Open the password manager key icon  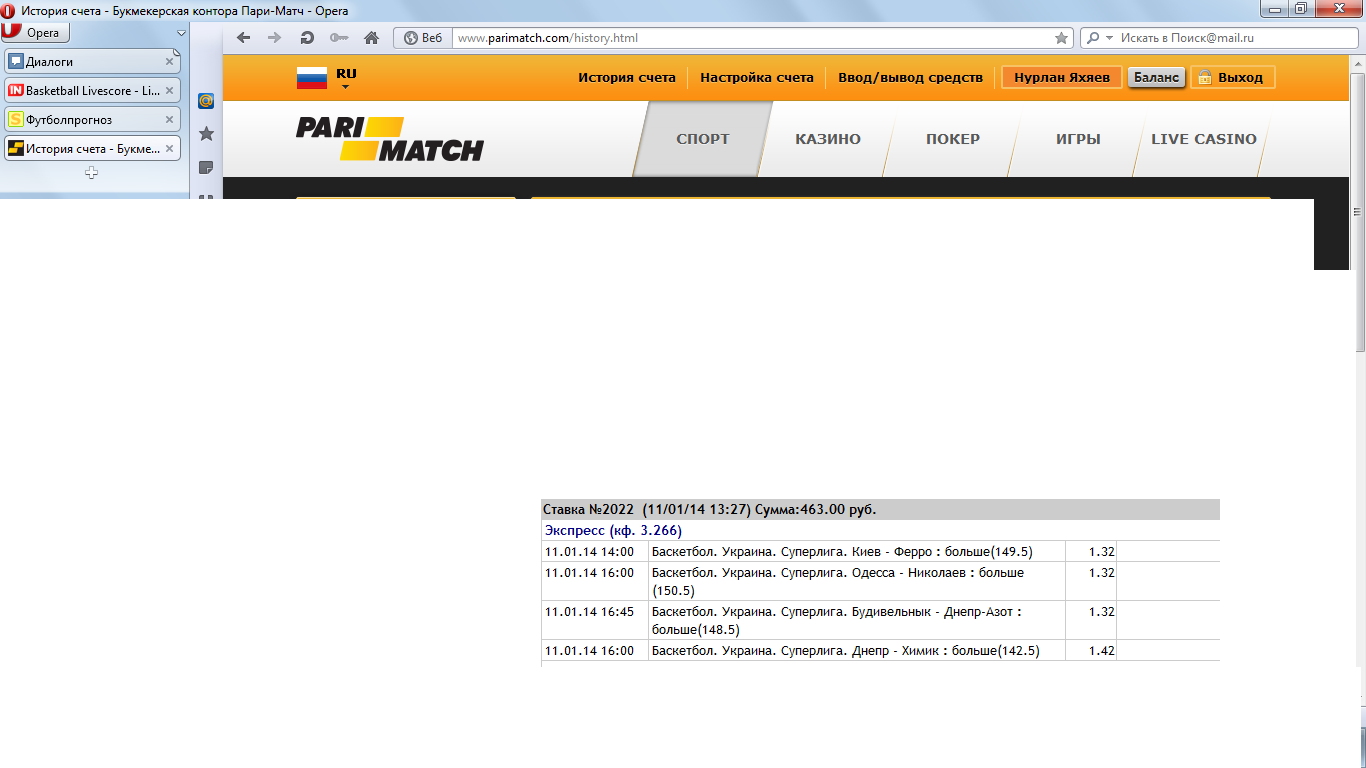pos(339,38)
